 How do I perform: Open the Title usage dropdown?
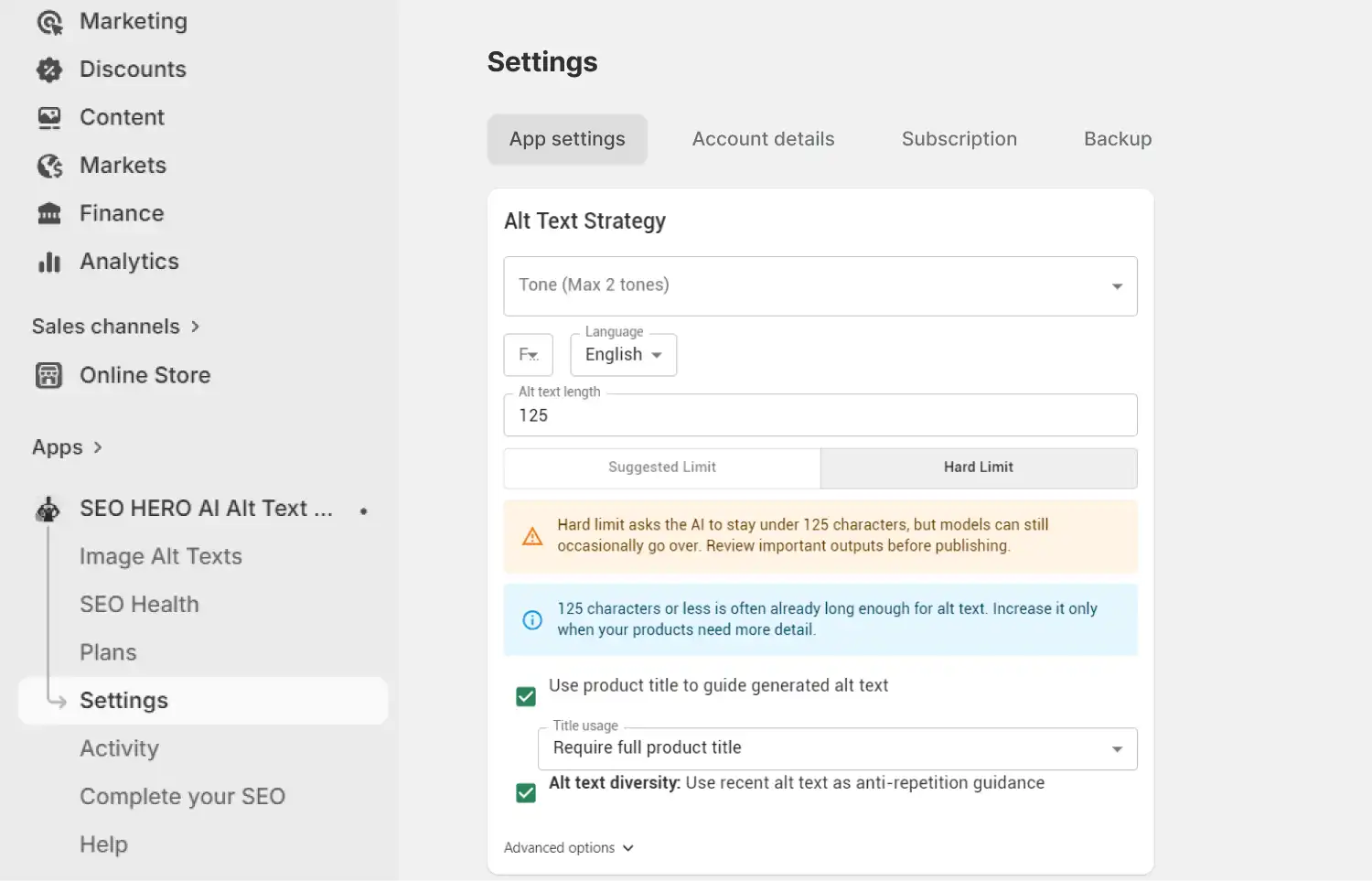pyautogui.click(x=838, y=749)
